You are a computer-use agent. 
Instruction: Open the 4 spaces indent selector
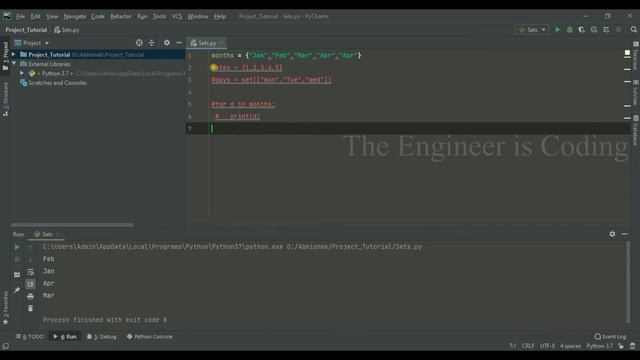click(570, 346)
